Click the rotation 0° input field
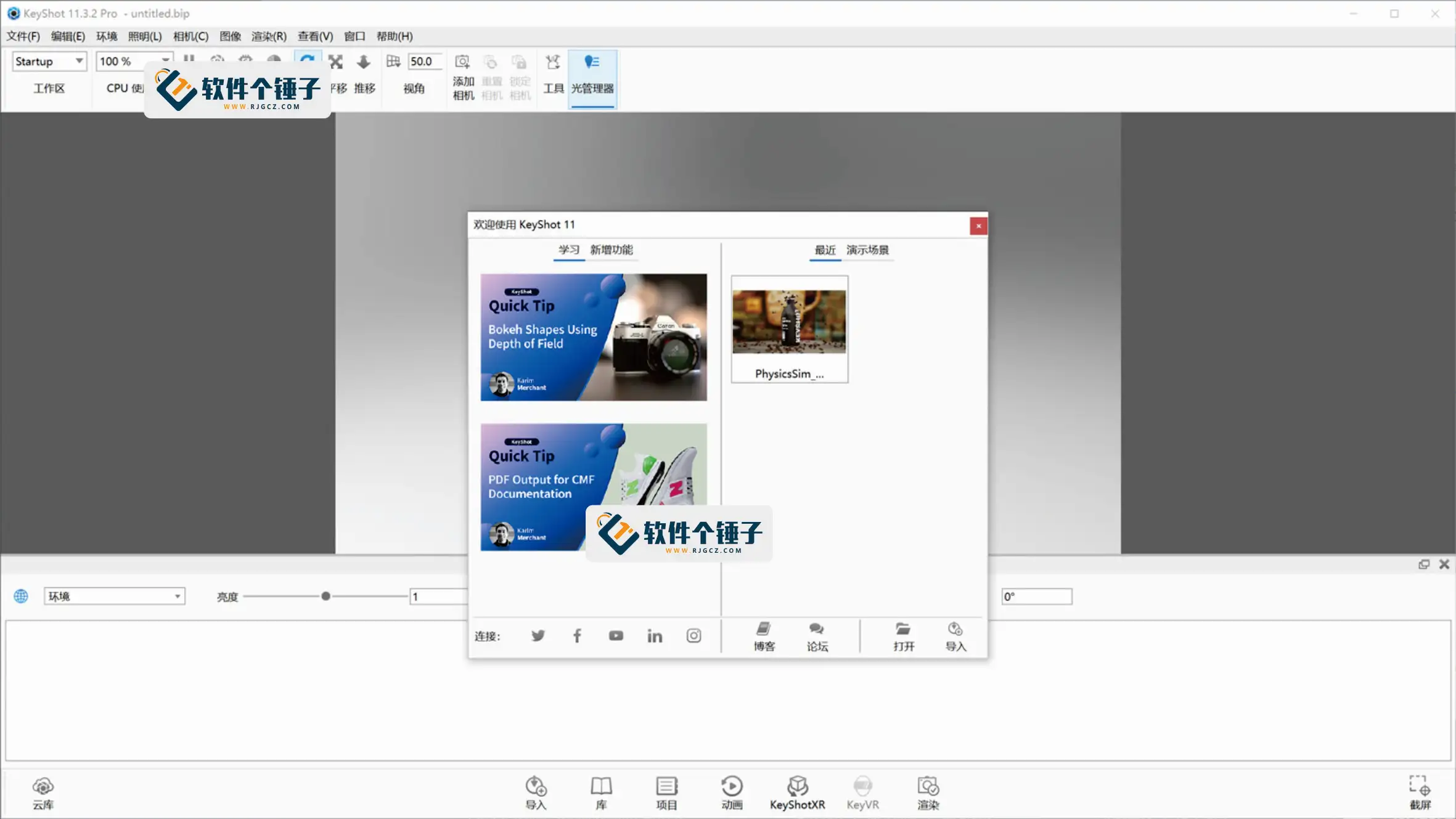The height and width of the screenshot is (819, 1456). pyautogui.click(x=1037, y=596)
